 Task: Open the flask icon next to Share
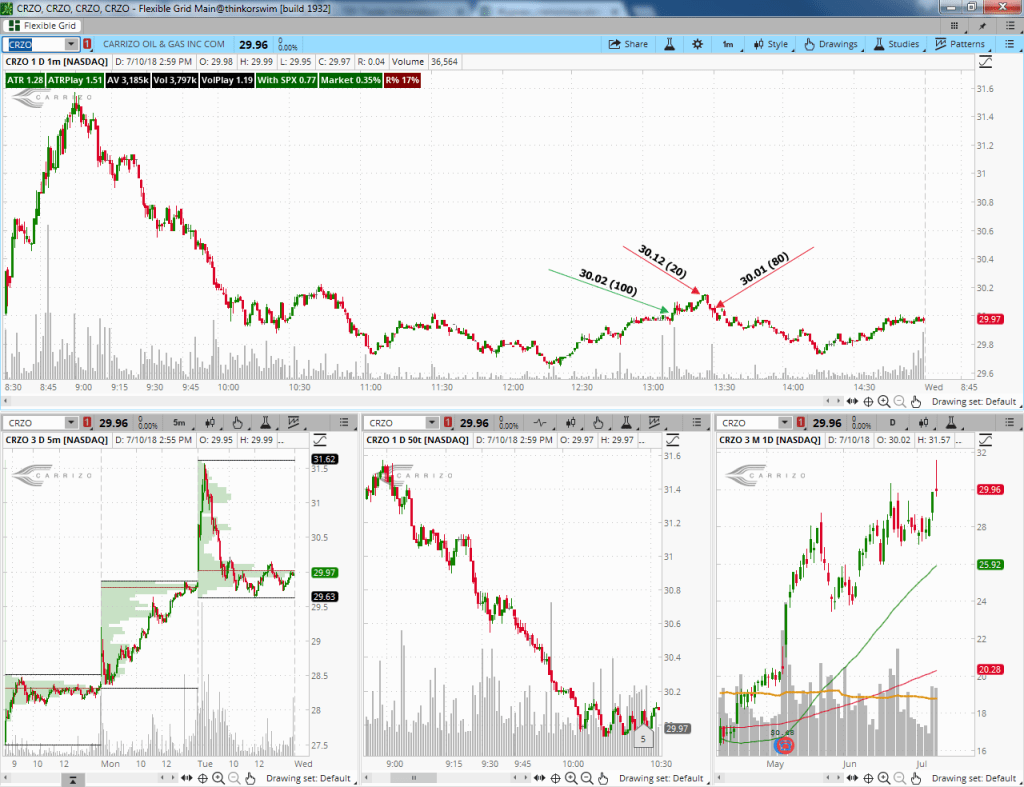(669, 44)
